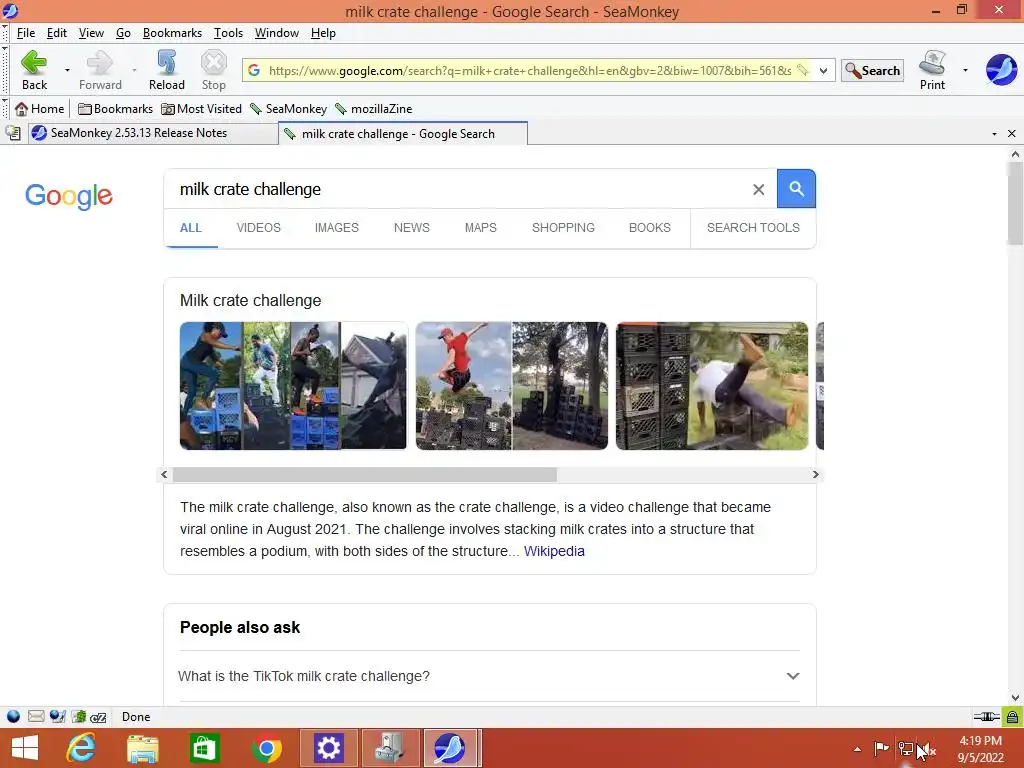
Task: Click Home on the bookmarks toolbar
Action: [x=40, y=108]
